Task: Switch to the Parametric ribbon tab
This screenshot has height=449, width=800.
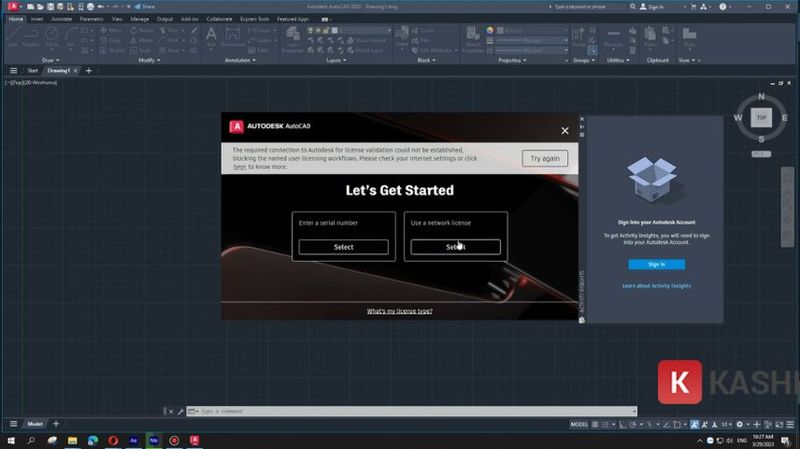Action: click(x=91, y=18)
